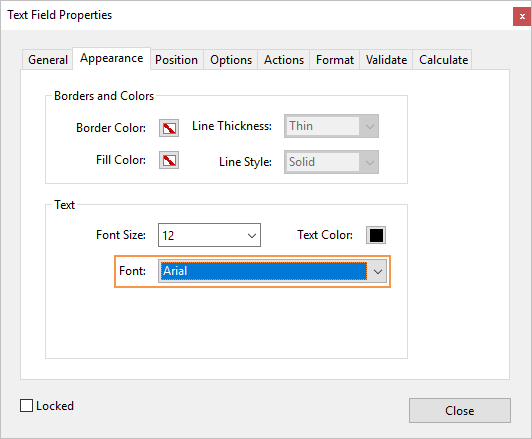Open the Border Color picker swatch
Viewport: 532px width, 439px height.
pos(169,128)
